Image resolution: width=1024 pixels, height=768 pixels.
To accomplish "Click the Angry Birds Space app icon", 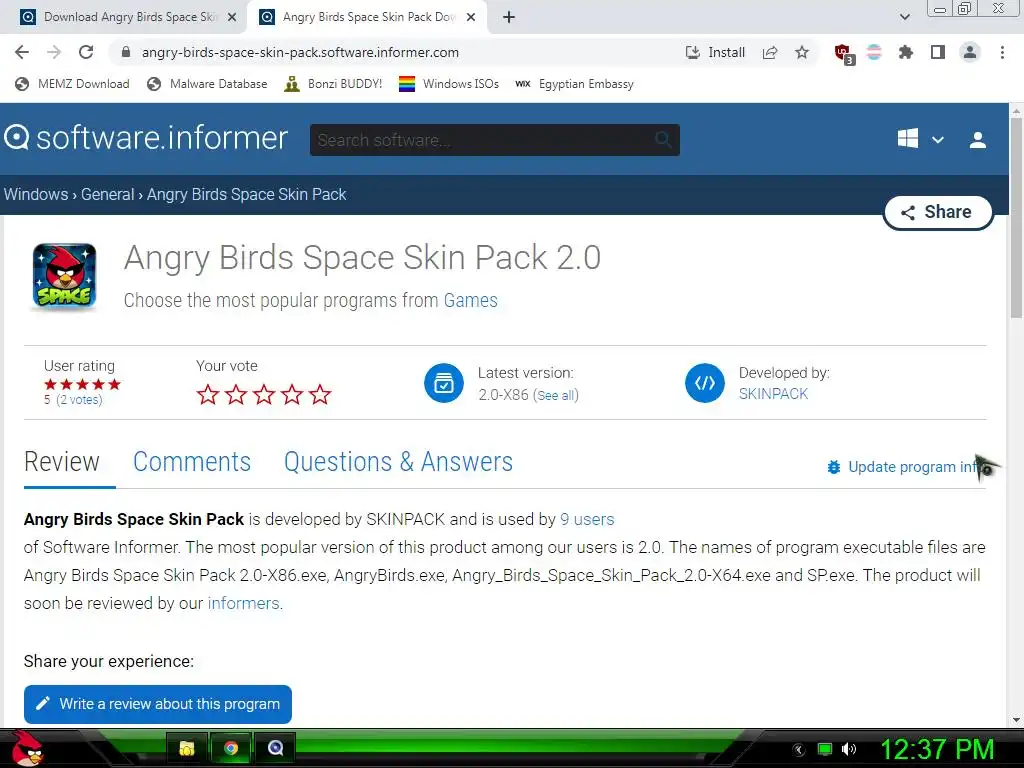I will 64,276.
